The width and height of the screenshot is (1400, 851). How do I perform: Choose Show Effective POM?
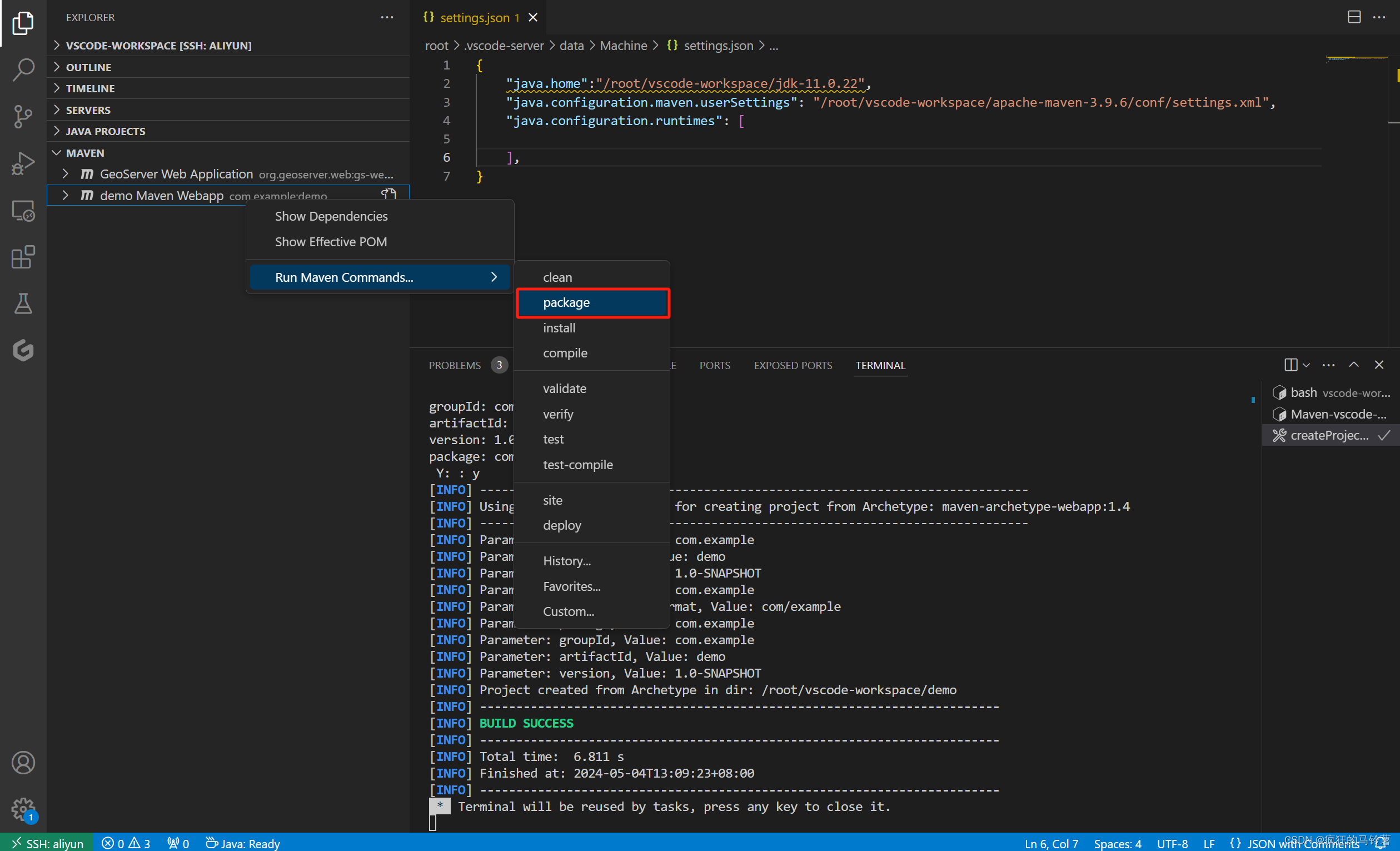tap(331, 242)
